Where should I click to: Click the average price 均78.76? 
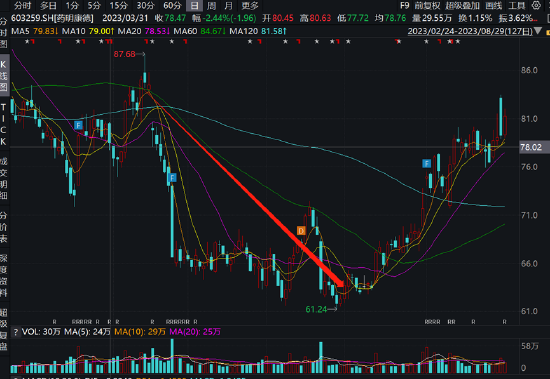(390, 18)
